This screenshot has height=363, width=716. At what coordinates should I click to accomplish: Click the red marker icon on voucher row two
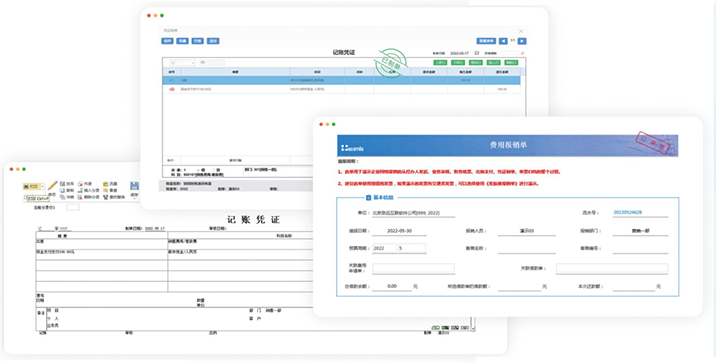click(172, 89)
